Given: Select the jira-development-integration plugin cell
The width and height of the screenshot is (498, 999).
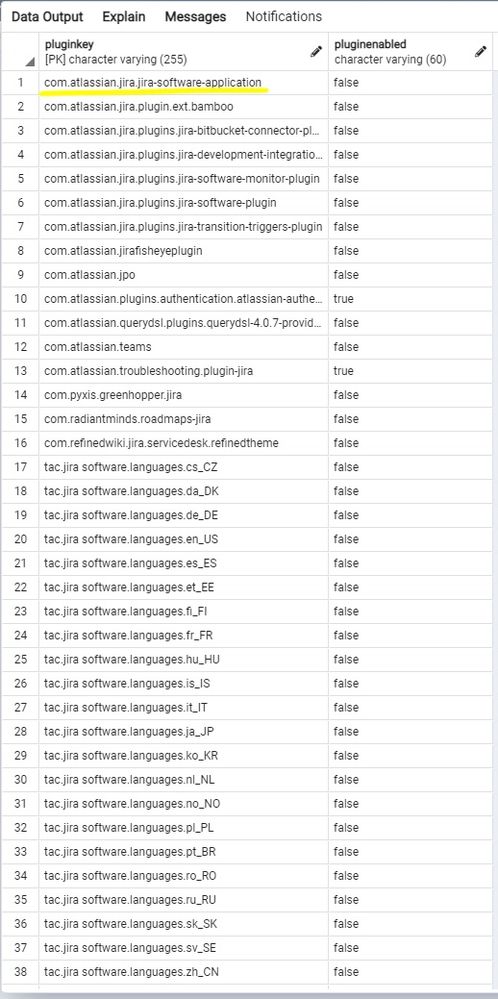Looking at the screenshot, I should tap(183, 155).
